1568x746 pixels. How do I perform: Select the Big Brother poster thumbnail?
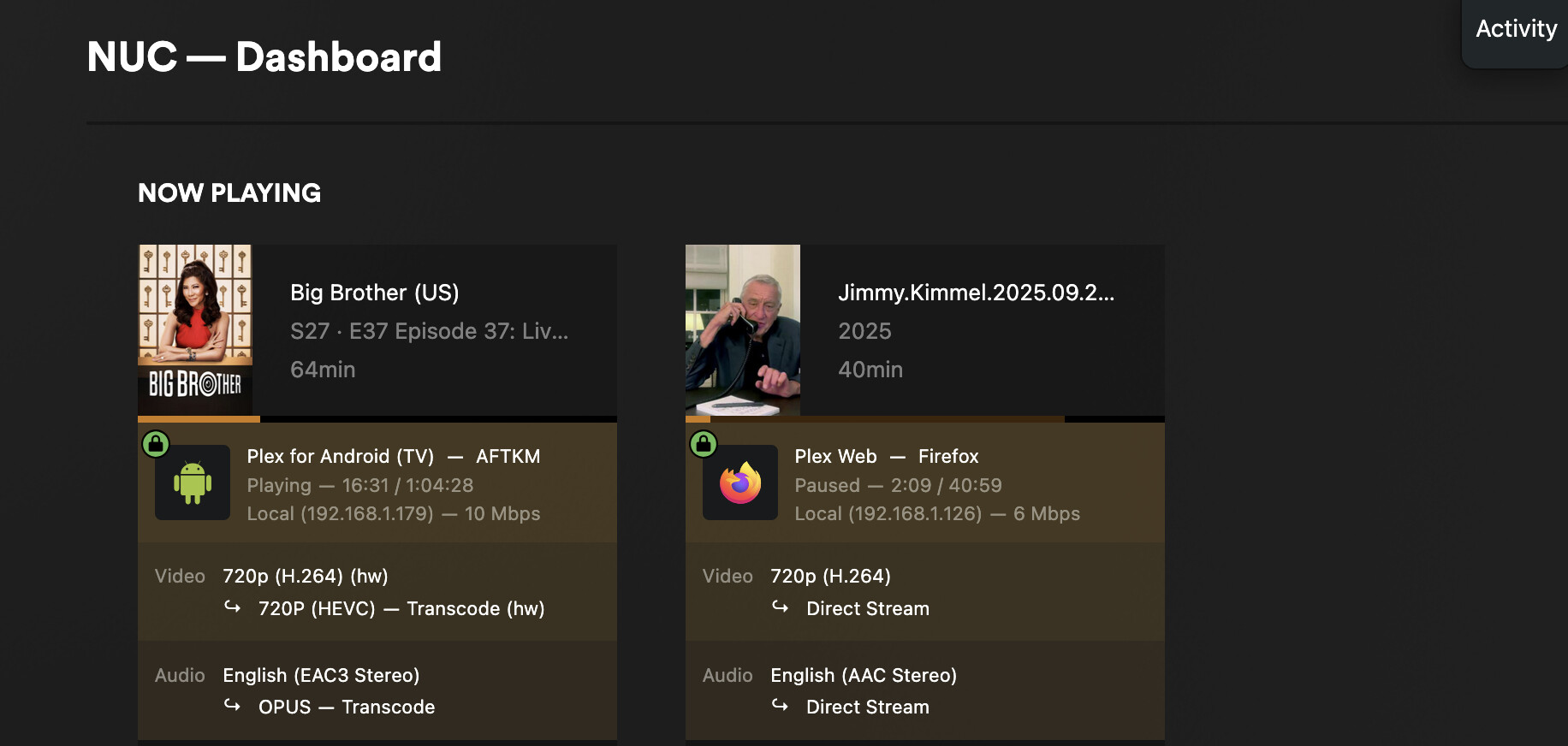[x=195, y=330]
